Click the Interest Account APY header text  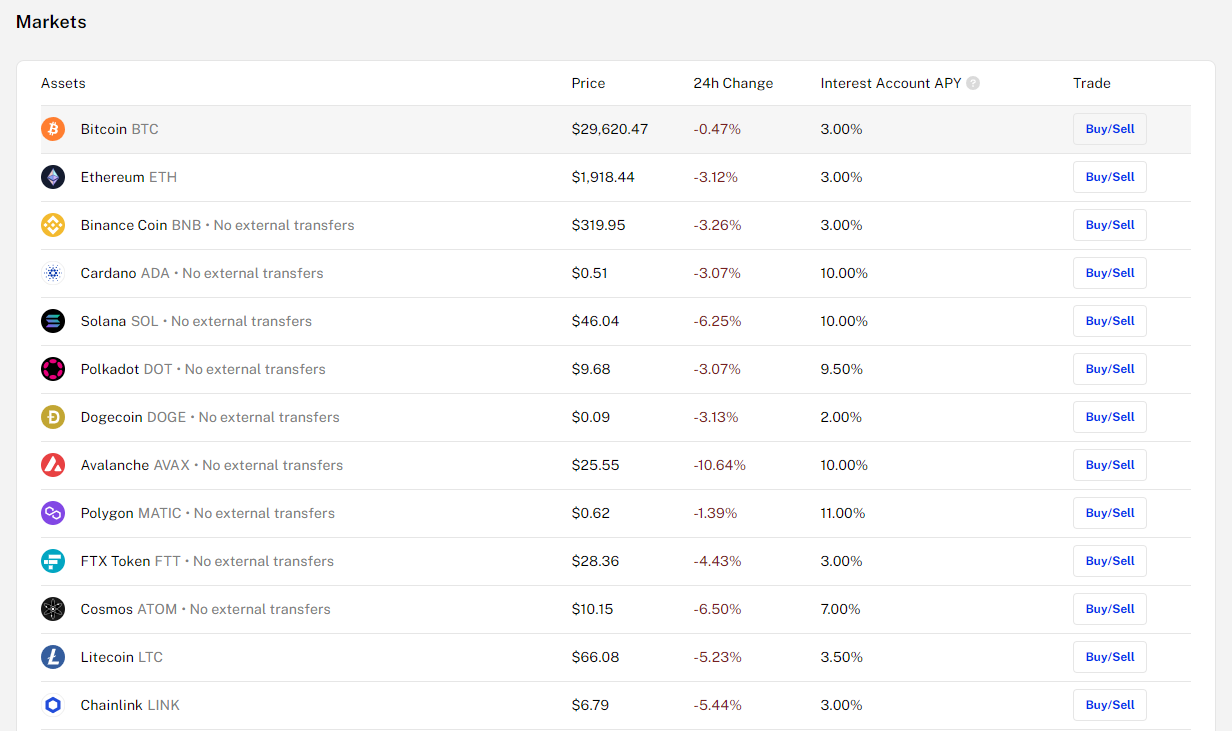click(891, 83)
